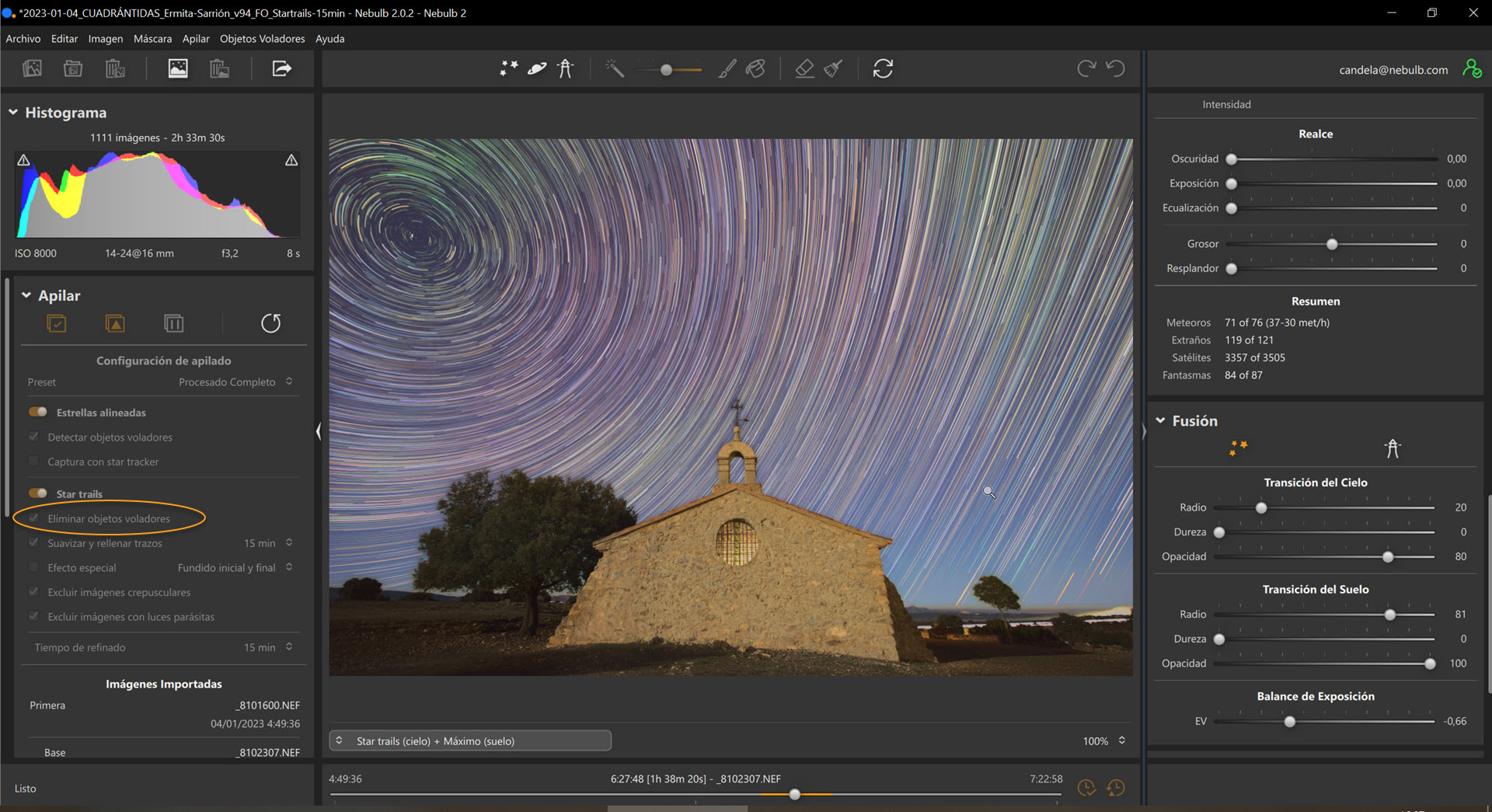Viewport: 1492px width, 812px height.
Task: Click the export arrow icon
Action: (281, 68)
